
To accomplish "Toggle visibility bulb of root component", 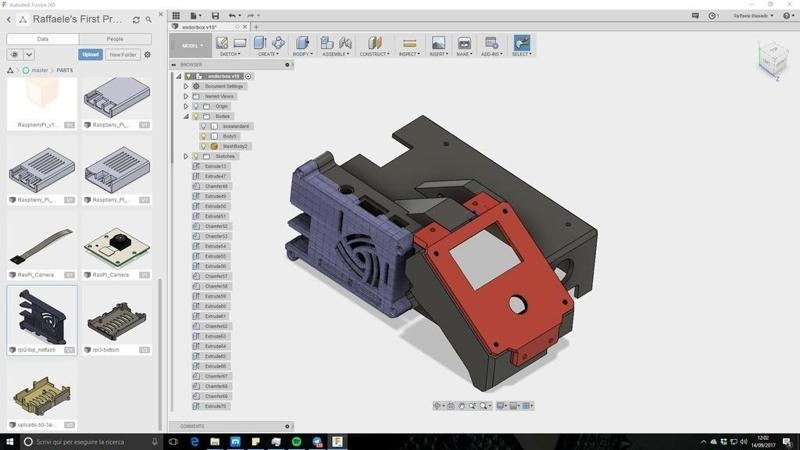I will click(189, 76).
